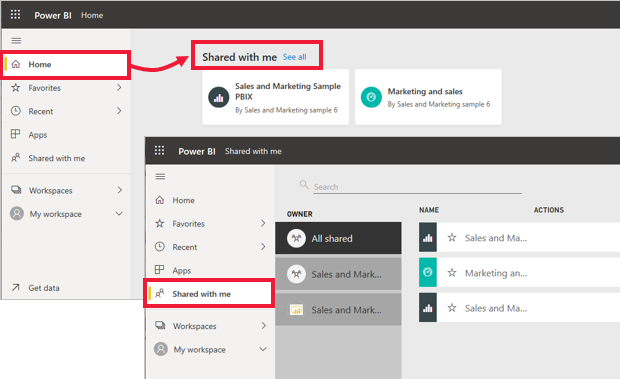Expand Recent chevron in front window
The height and width of the screenshot is (379, 620).
(x=263, y=247)
